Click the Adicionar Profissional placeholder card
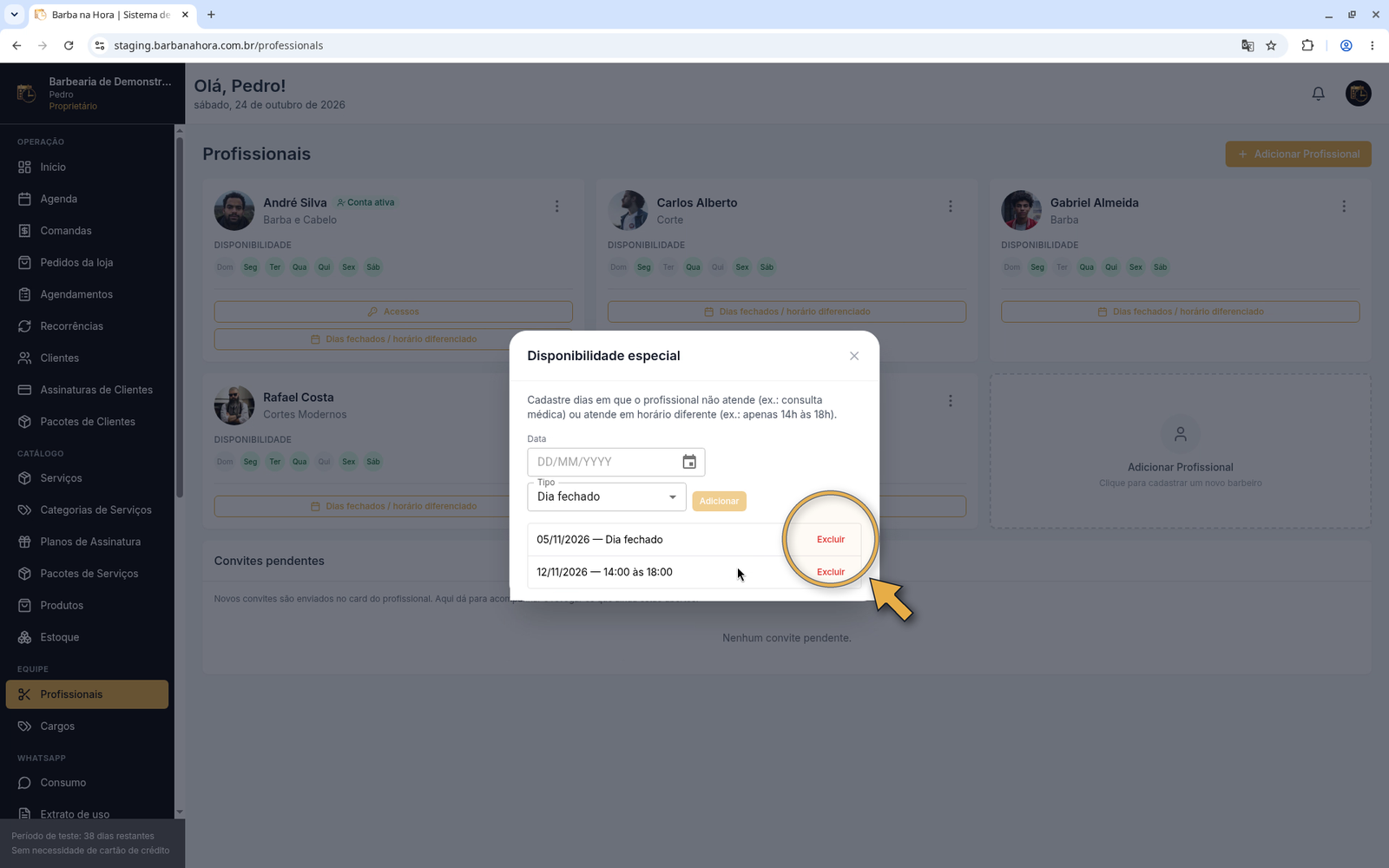 click(x=1181, y=451)
